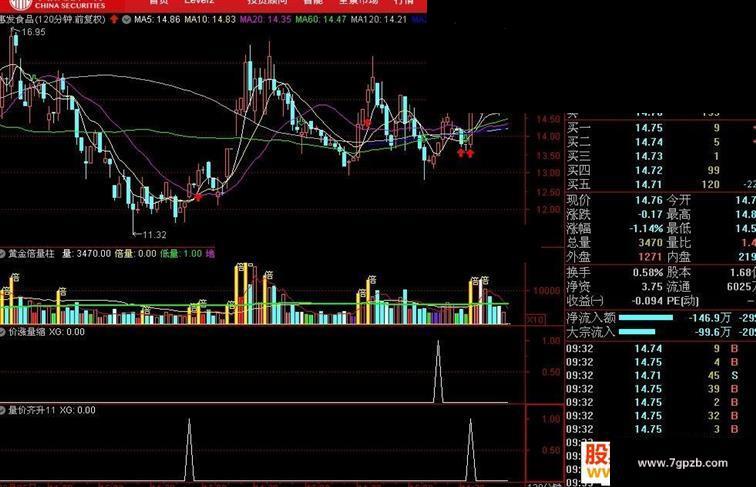Click the 11.32 low price label
The width and height of the screenshot is (756, 487).
154,235
